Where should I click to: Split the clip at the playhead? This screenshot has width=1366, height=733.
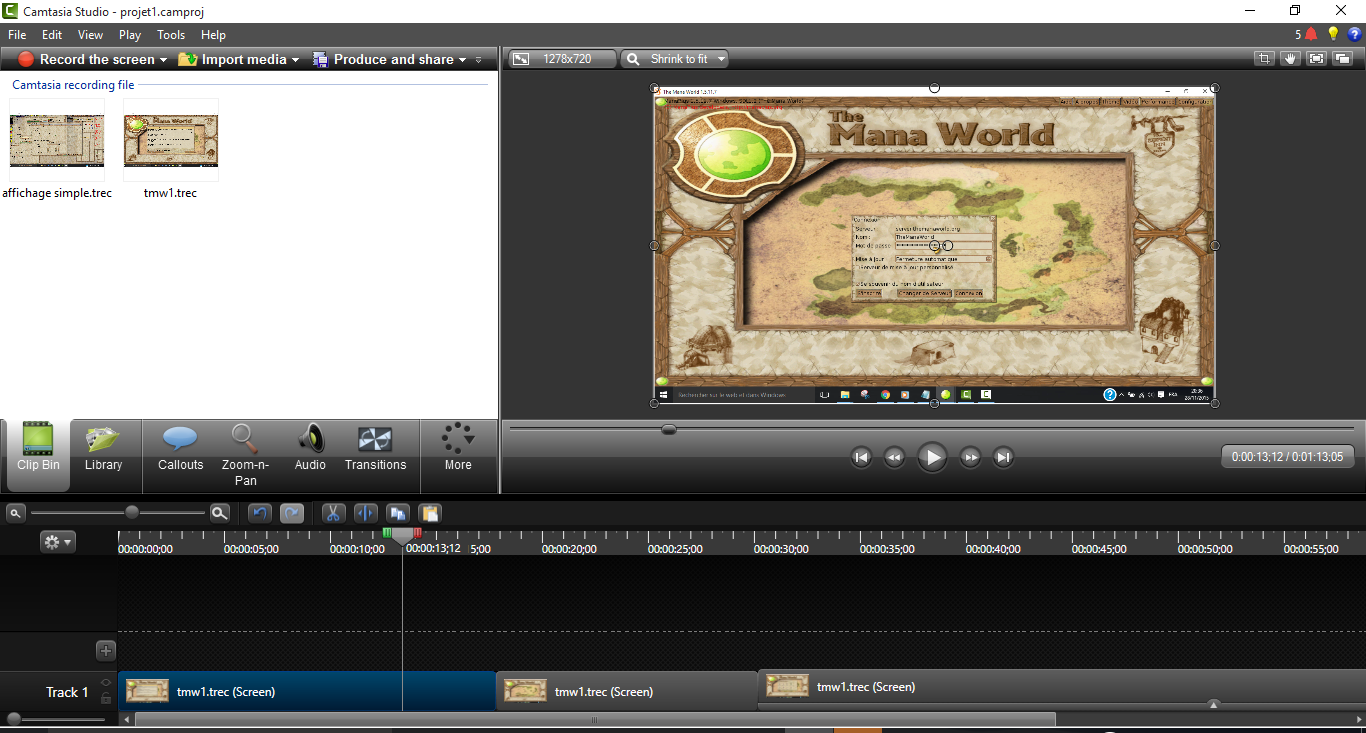366,513
